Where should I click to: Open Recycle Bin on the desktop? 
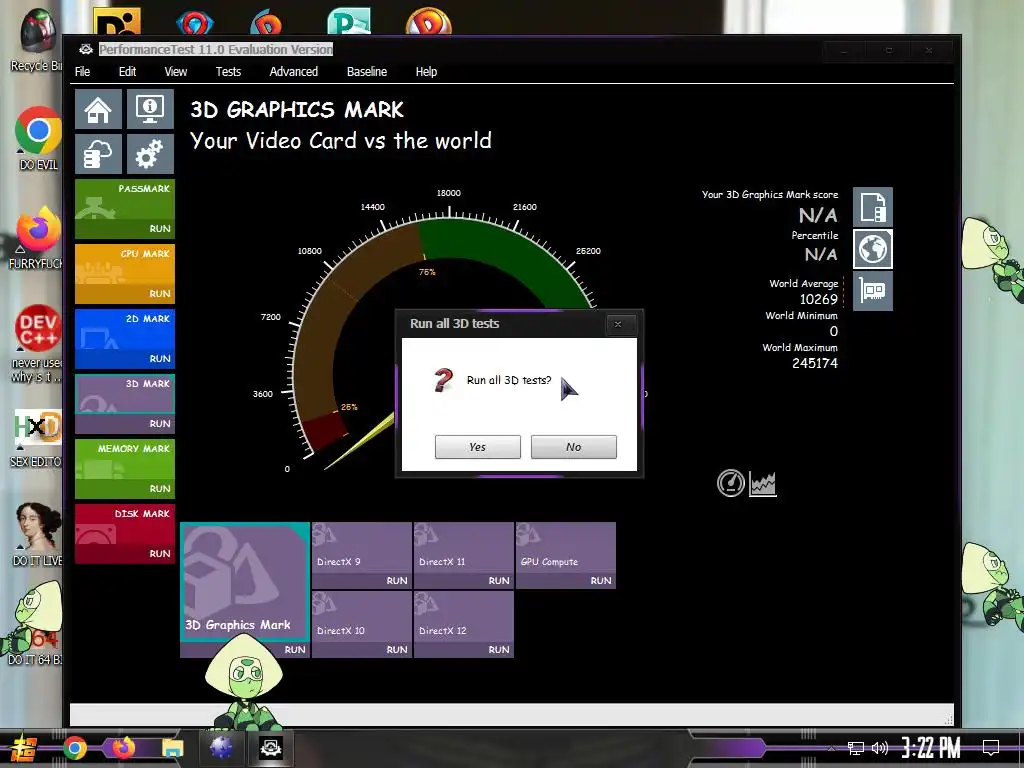pos(37,40)
